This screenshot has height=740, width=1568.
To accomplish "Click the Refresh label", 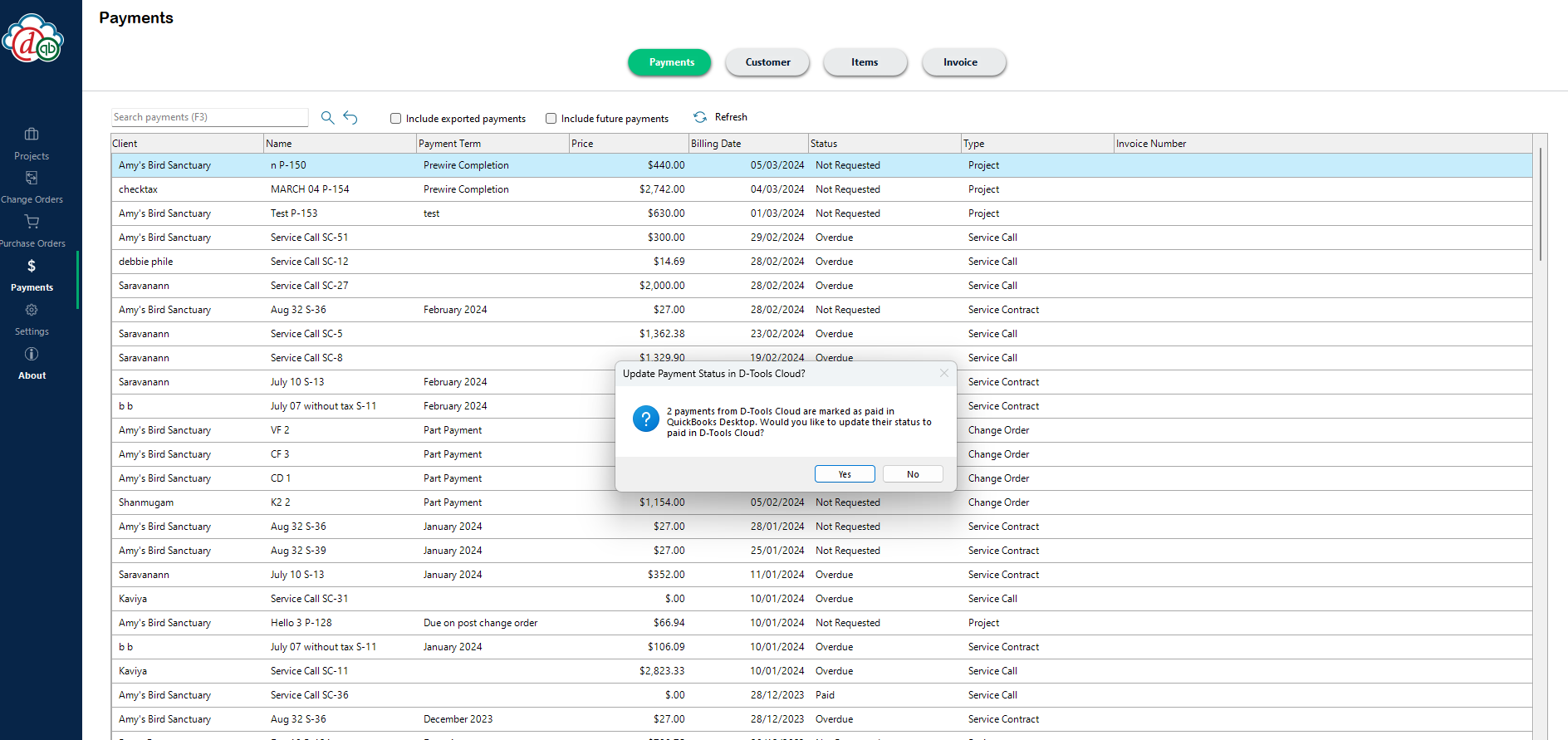I will (x=731, y=117).
